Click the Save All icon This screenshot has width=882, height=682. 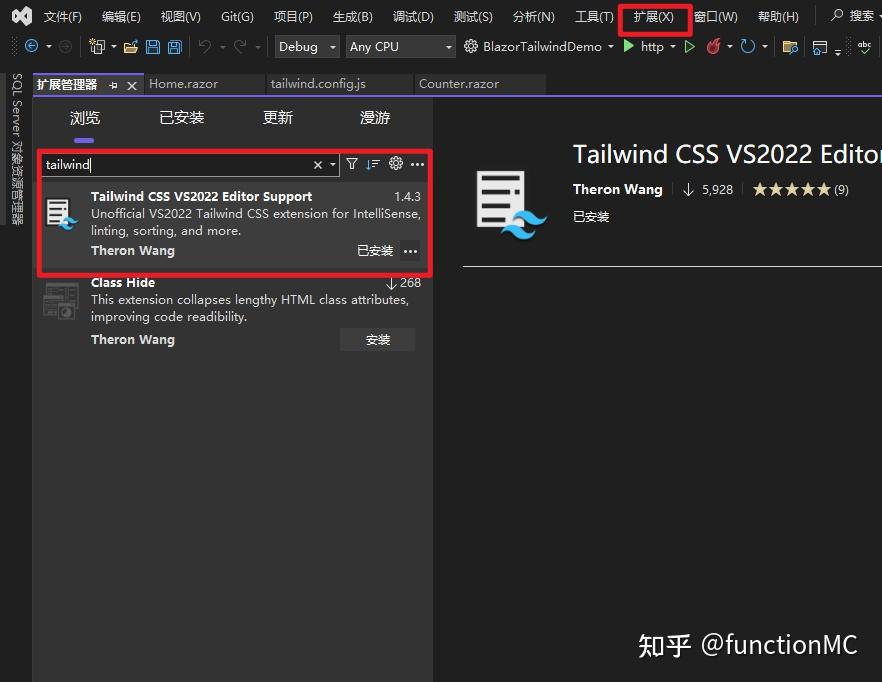click(x=173, y=46)
